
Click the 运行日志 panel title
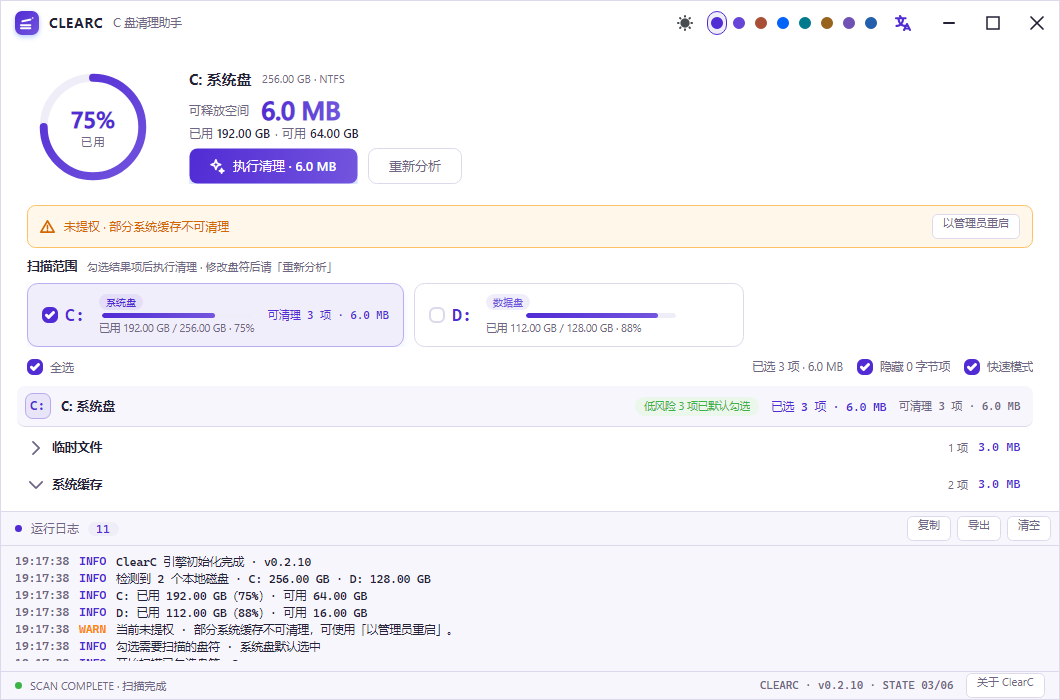(55, 528)
